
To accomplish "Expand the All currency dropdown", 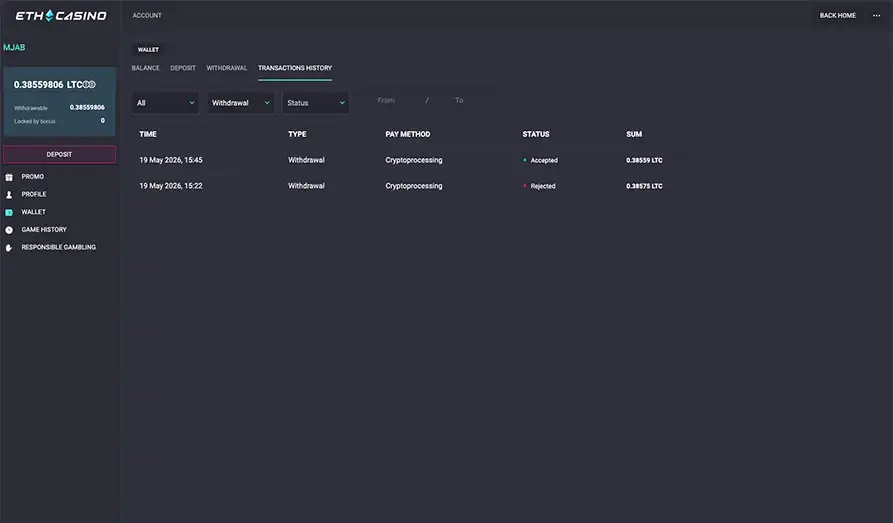I will (x=165, y=103).
